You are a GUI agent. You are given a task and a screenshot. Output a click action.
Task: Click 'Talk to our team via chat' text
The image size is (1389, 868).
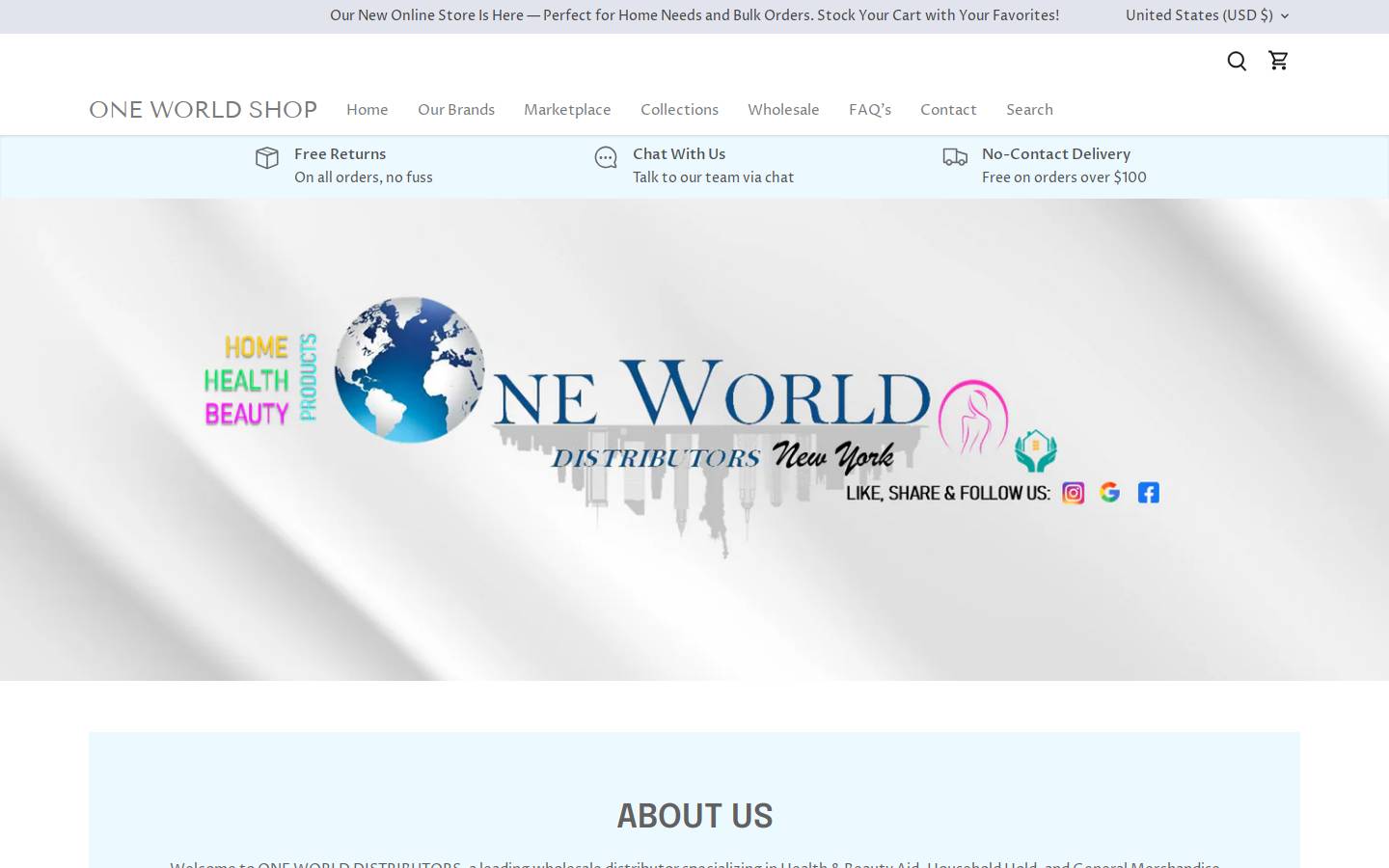[714, 177]
